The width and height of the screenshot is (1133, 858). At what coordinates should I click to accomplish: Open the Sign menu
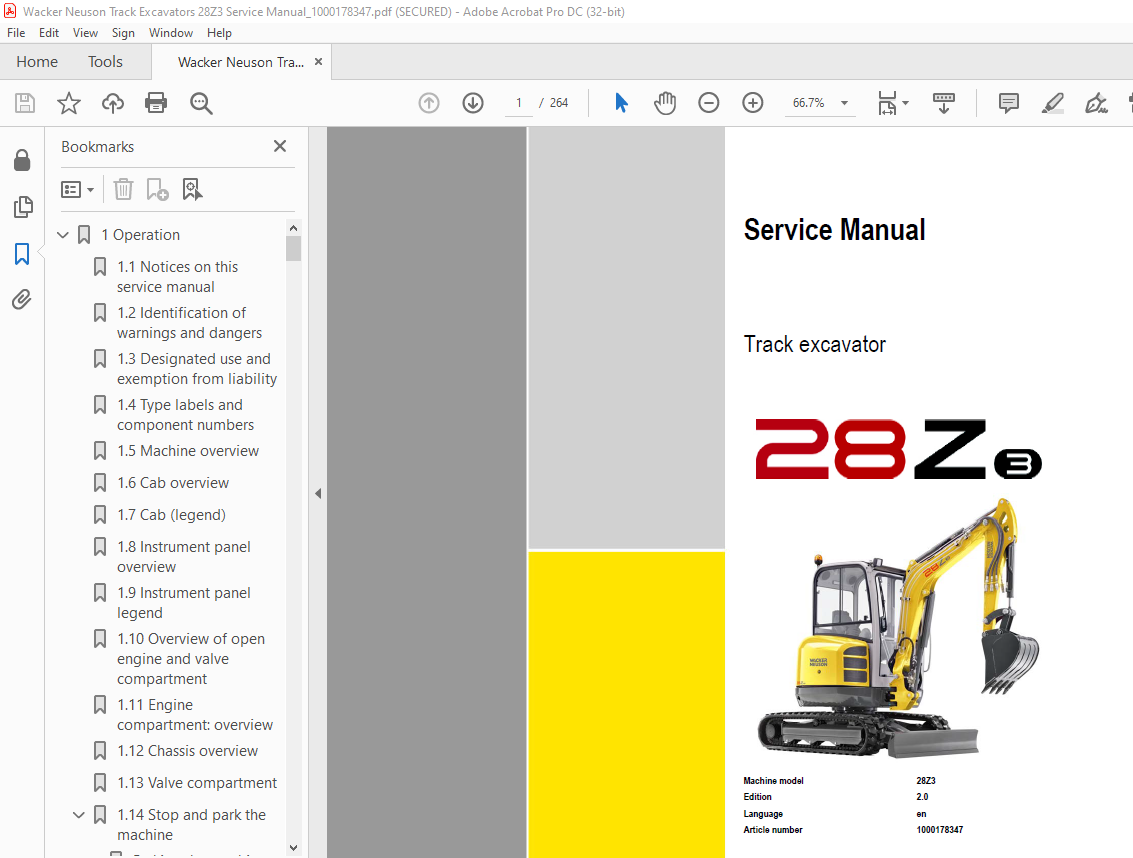(x=124, y=33)
